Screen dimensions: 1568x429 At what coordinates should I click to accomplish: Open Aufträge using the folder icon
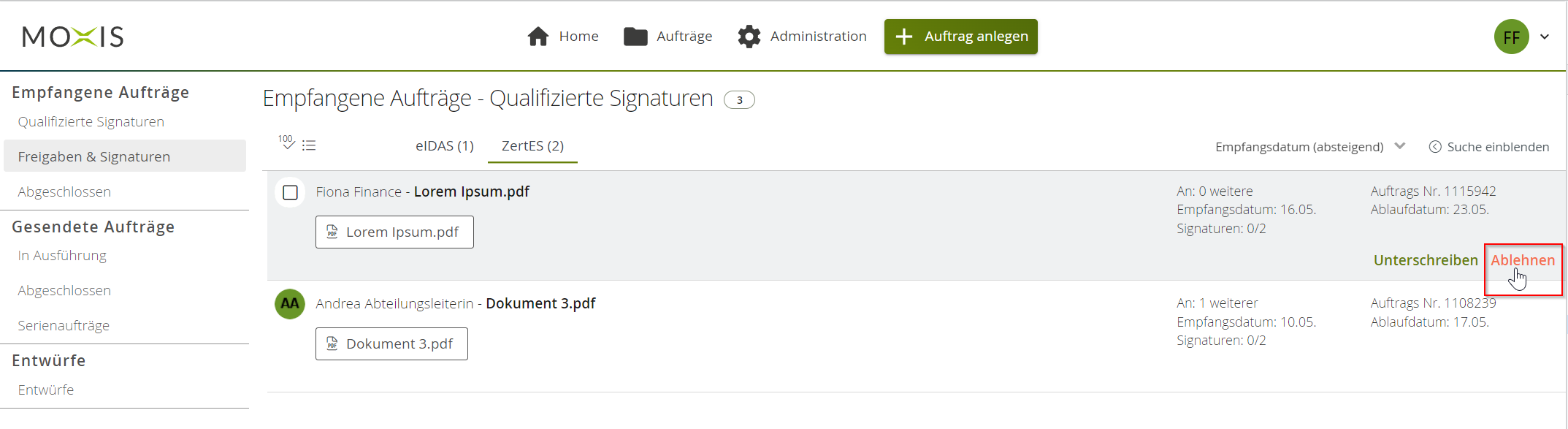(635, 37)
